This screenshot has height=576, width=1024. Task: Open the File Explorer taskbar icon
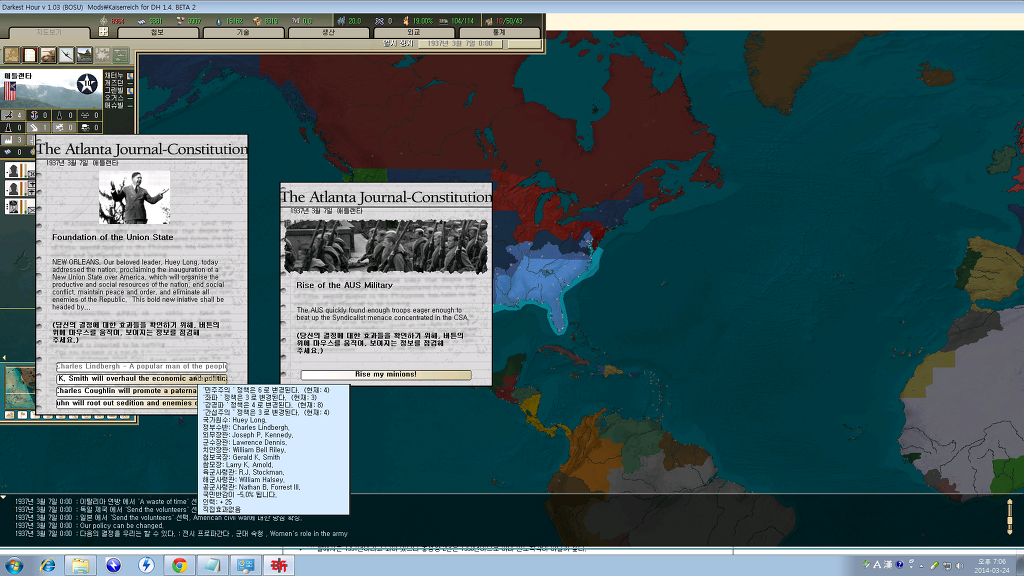click(x=80, y=566)
